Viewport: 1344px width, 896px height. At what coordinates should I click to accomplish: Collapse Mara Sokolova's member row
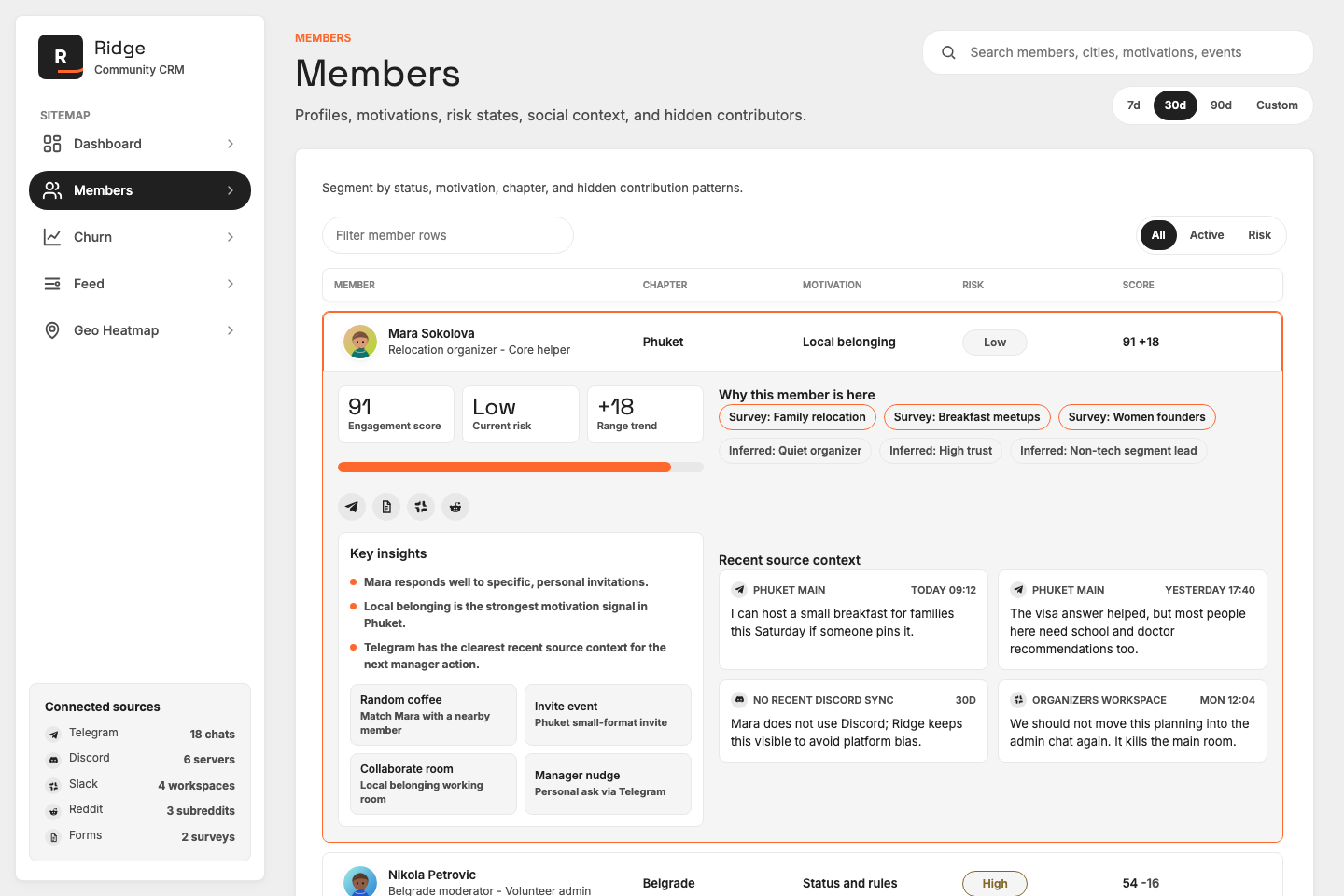[803, 342]
